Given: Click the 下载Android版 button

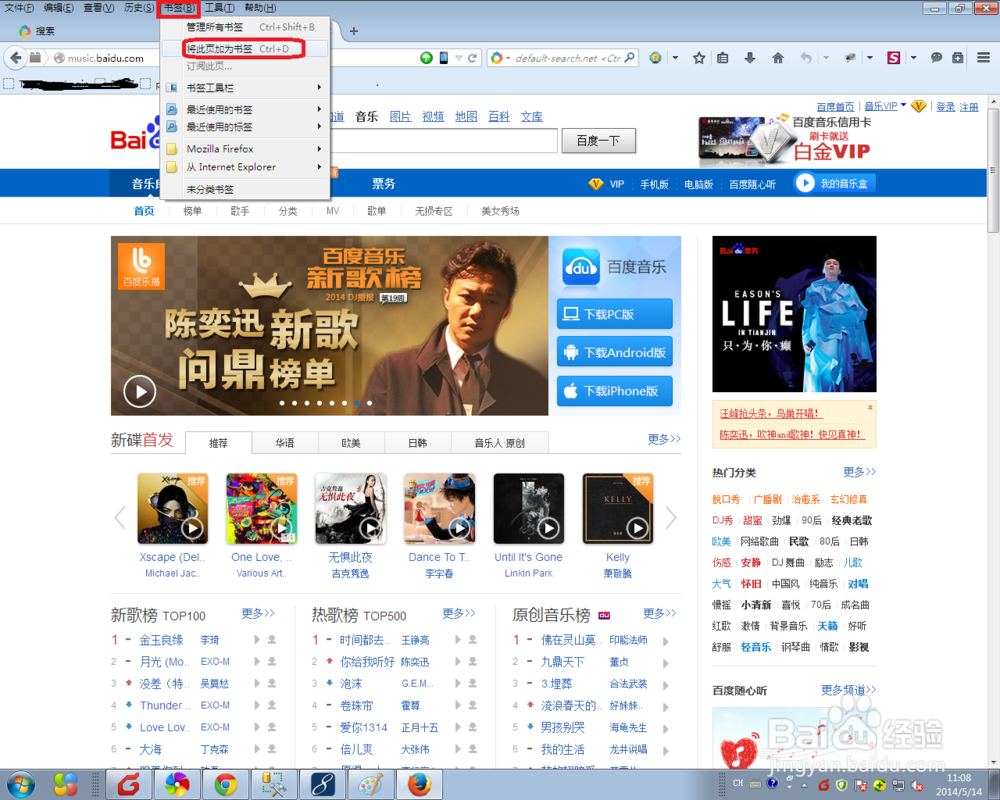Looking at the screenshot, I should pos(615,352).
